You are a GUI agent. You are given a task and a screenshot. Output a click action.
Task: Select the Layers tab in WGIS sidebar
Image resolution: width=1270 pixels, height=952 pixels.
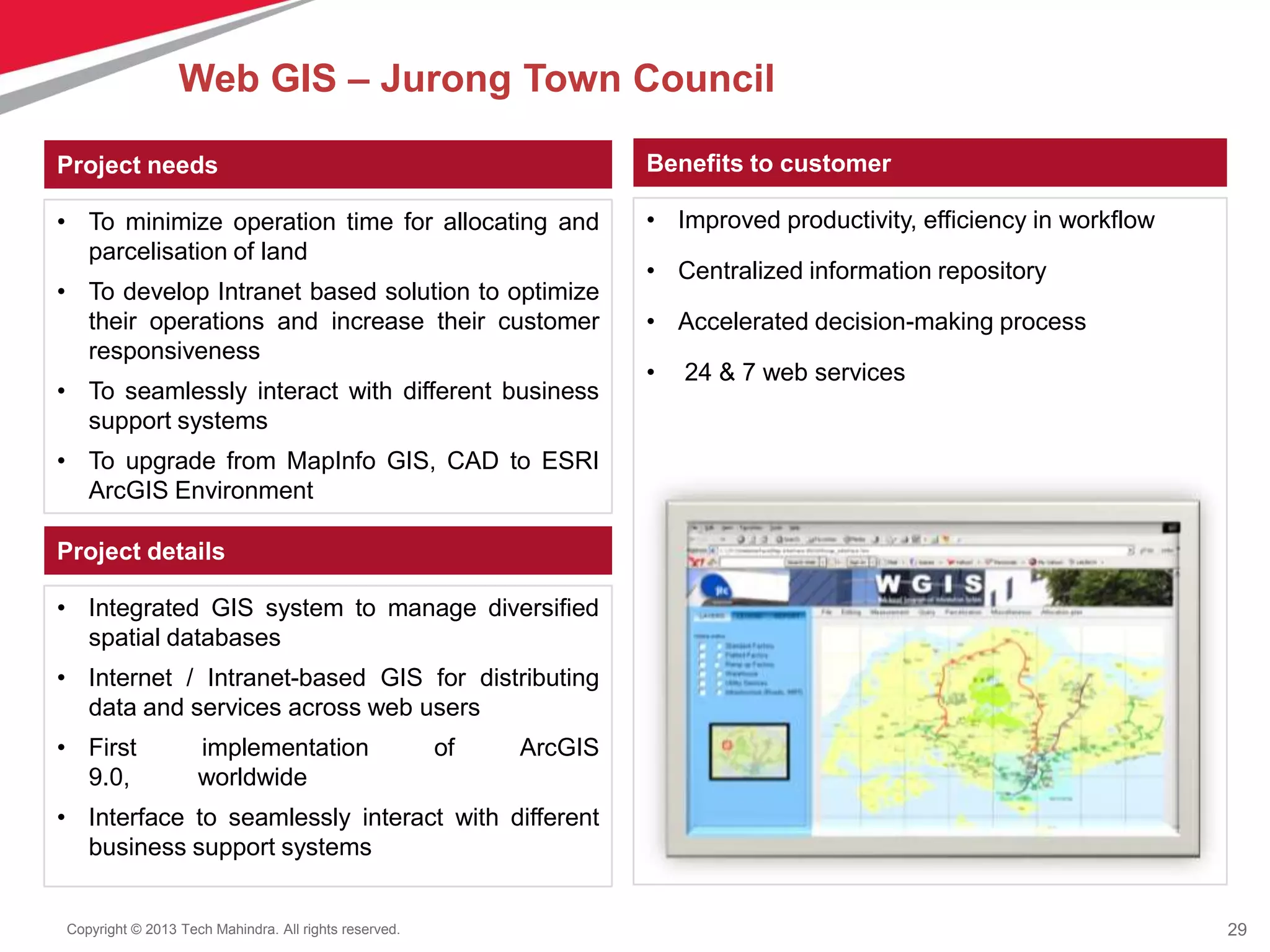pos(712,615)
